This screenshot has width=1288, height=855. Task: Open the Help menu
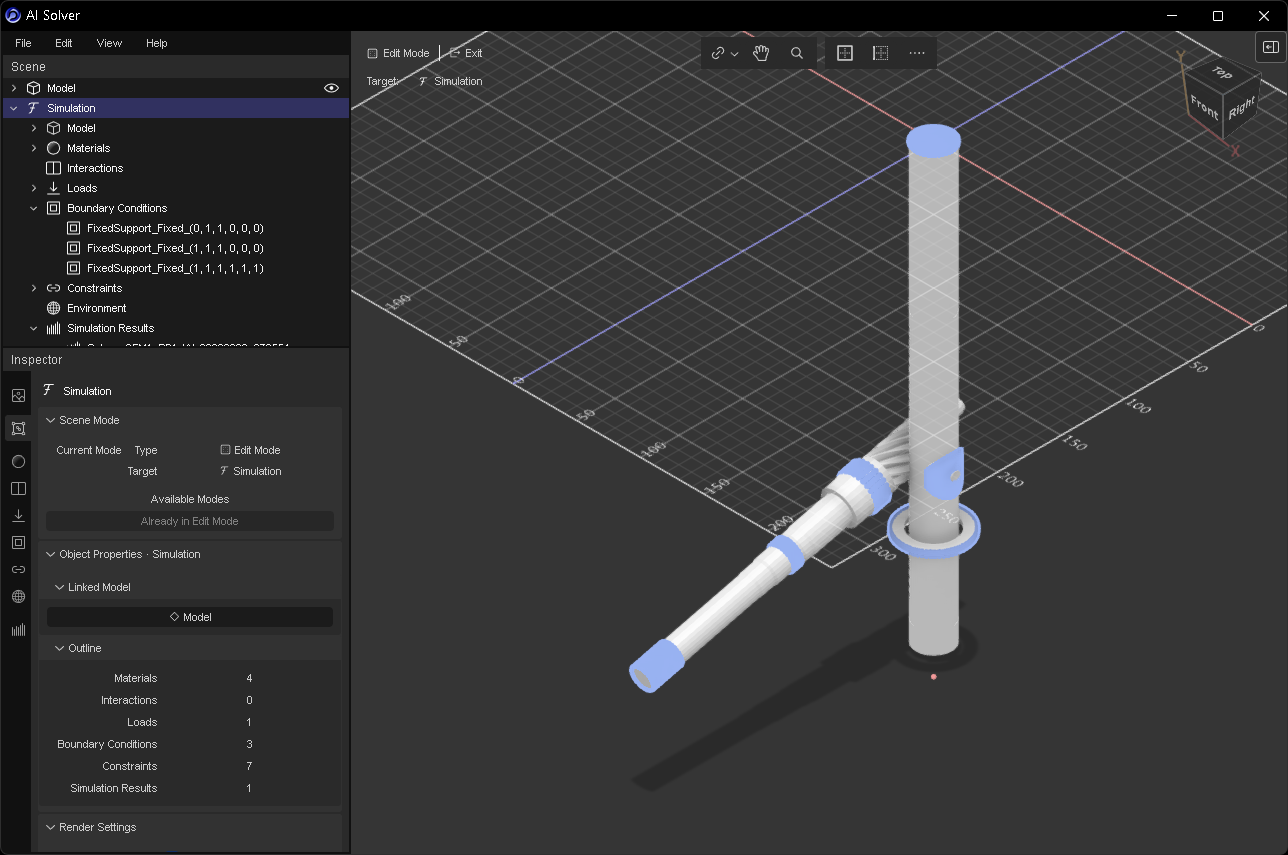pos(157,43)
